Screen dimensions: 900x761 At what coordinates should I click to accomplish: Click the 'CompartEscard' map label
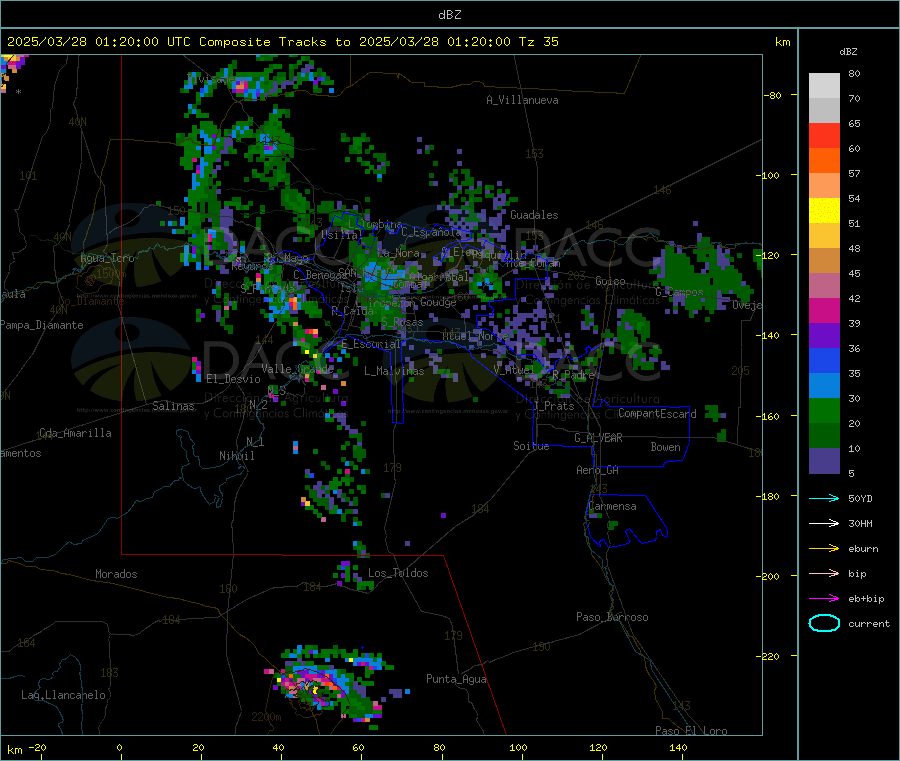pyautogui.click(x=657, y=414)
